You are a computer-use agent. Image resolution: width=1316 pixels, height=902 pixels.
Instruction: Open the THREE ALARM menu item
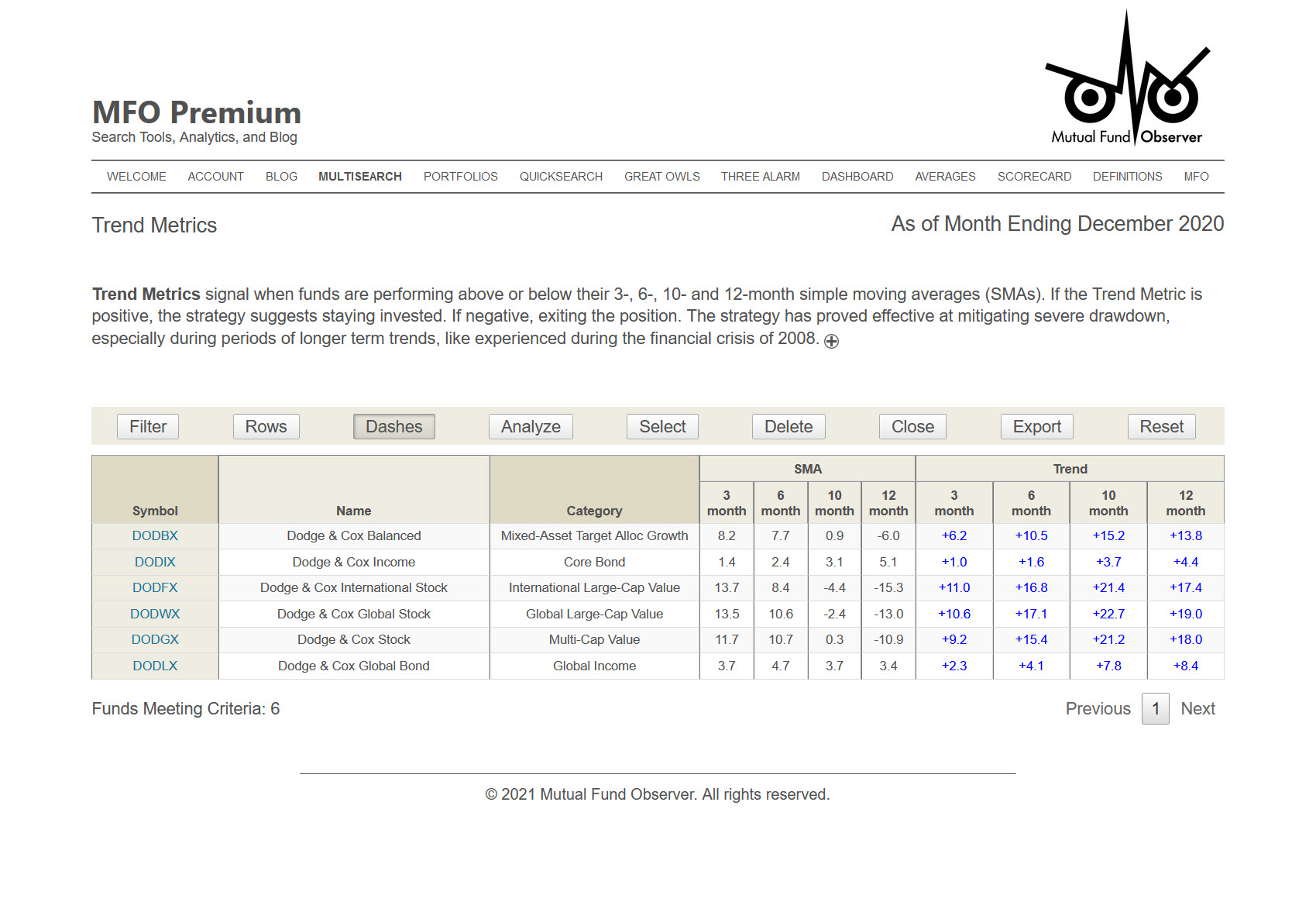coord(761,177)
